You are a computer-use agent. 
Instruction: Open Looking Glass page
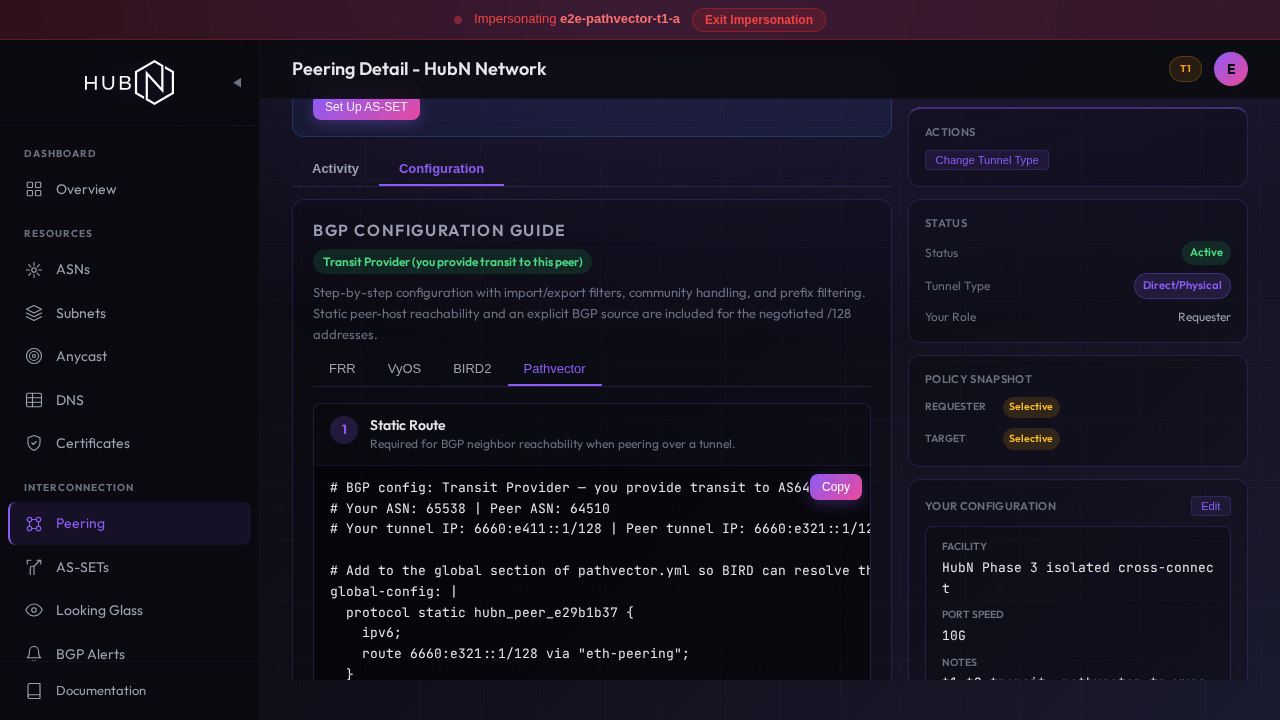click(129, 610)
